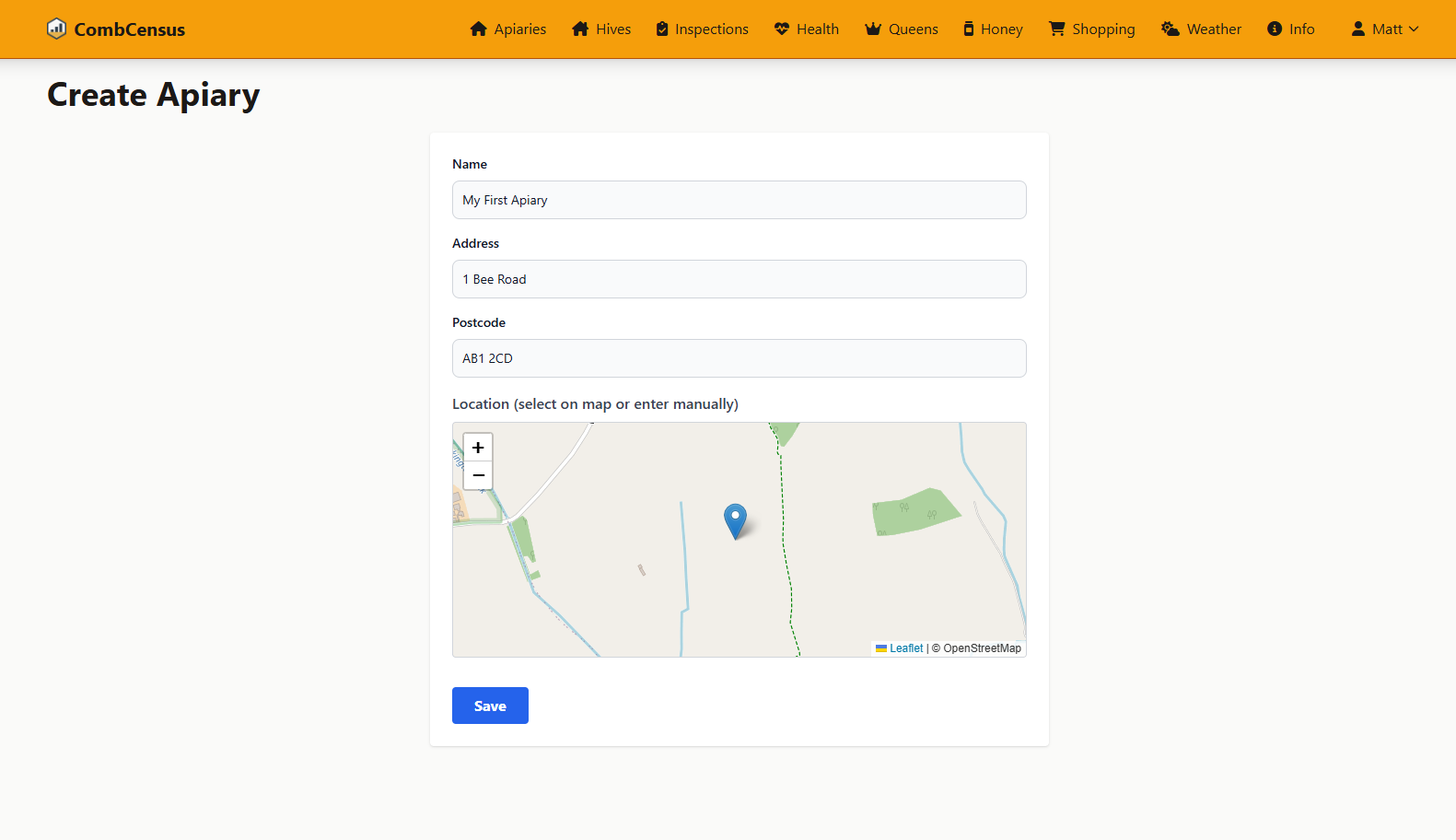The height and width of the screenshot is (840, 1456).
Task: Click the Weather cloud-sun icon
Action: click(x=1171, y=29)
